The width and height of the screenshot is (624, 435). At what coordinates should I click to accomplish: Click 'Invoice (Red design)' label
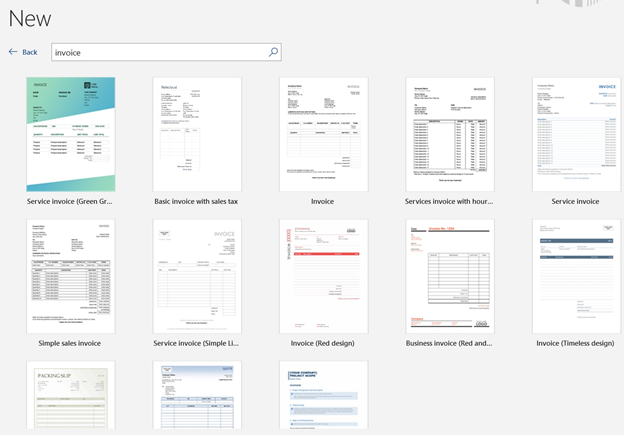[322, 343]
